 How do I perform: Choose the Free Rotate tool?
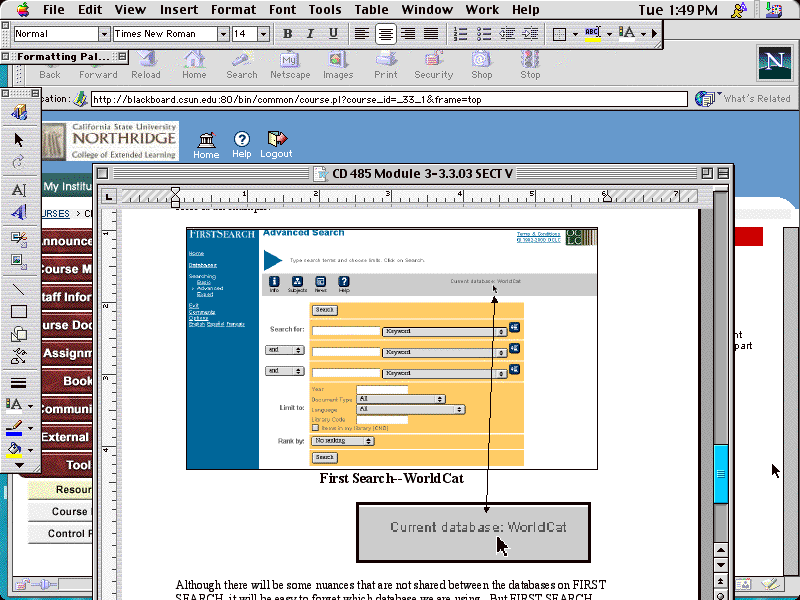point(19,162)
